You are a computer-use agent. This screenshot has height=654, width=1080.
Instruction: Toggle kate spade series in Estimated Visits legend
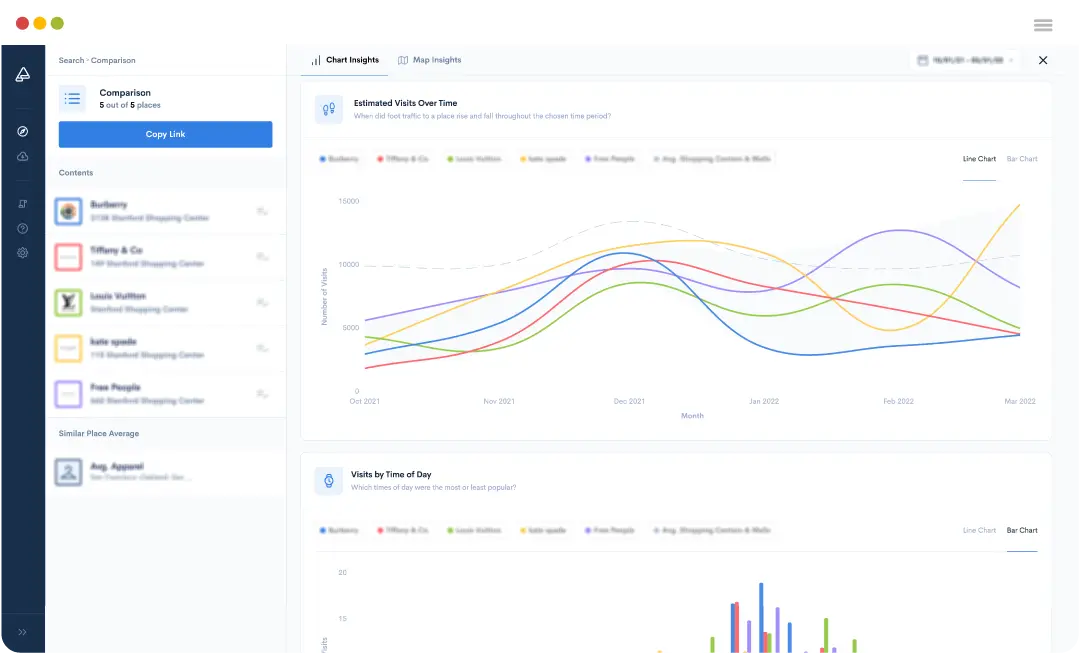tap(543, 159)
